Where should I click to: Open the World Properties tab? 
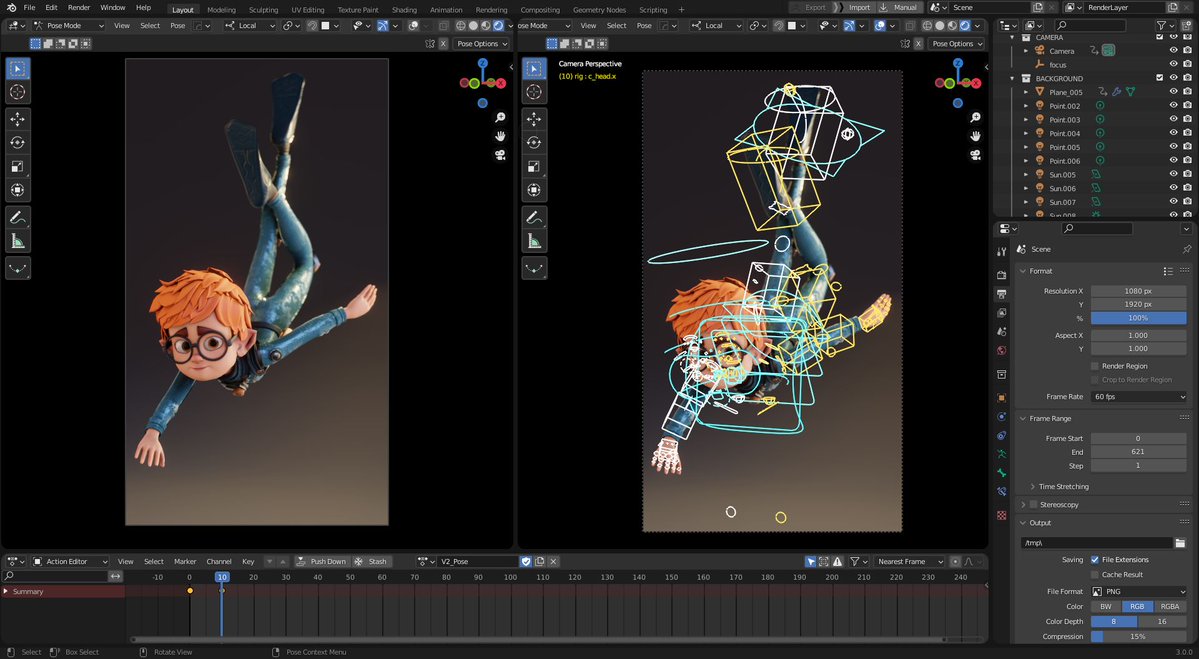coord(1001,351)
